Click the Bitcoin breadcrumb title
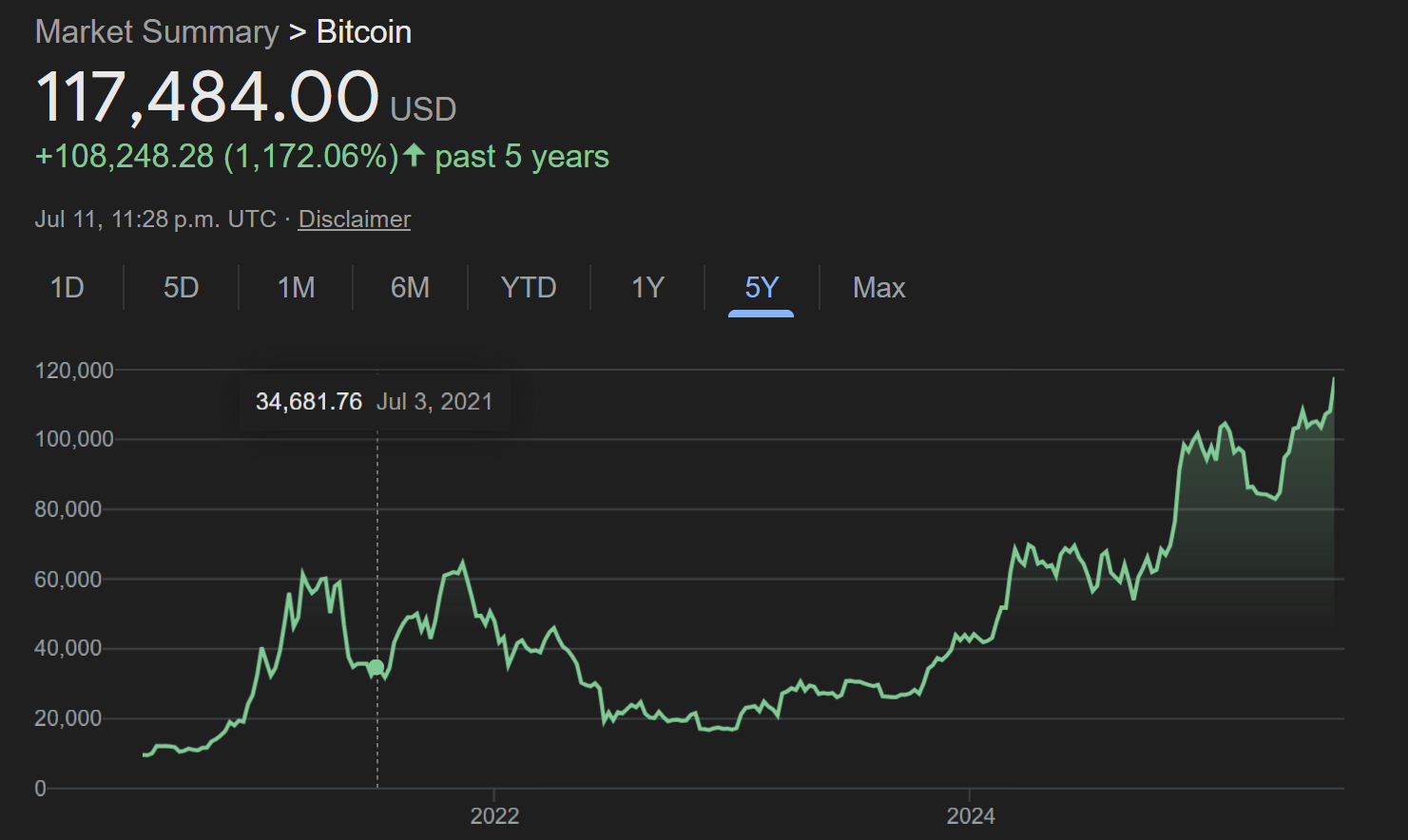This screenshot has height=840, width=1408. 364,31
